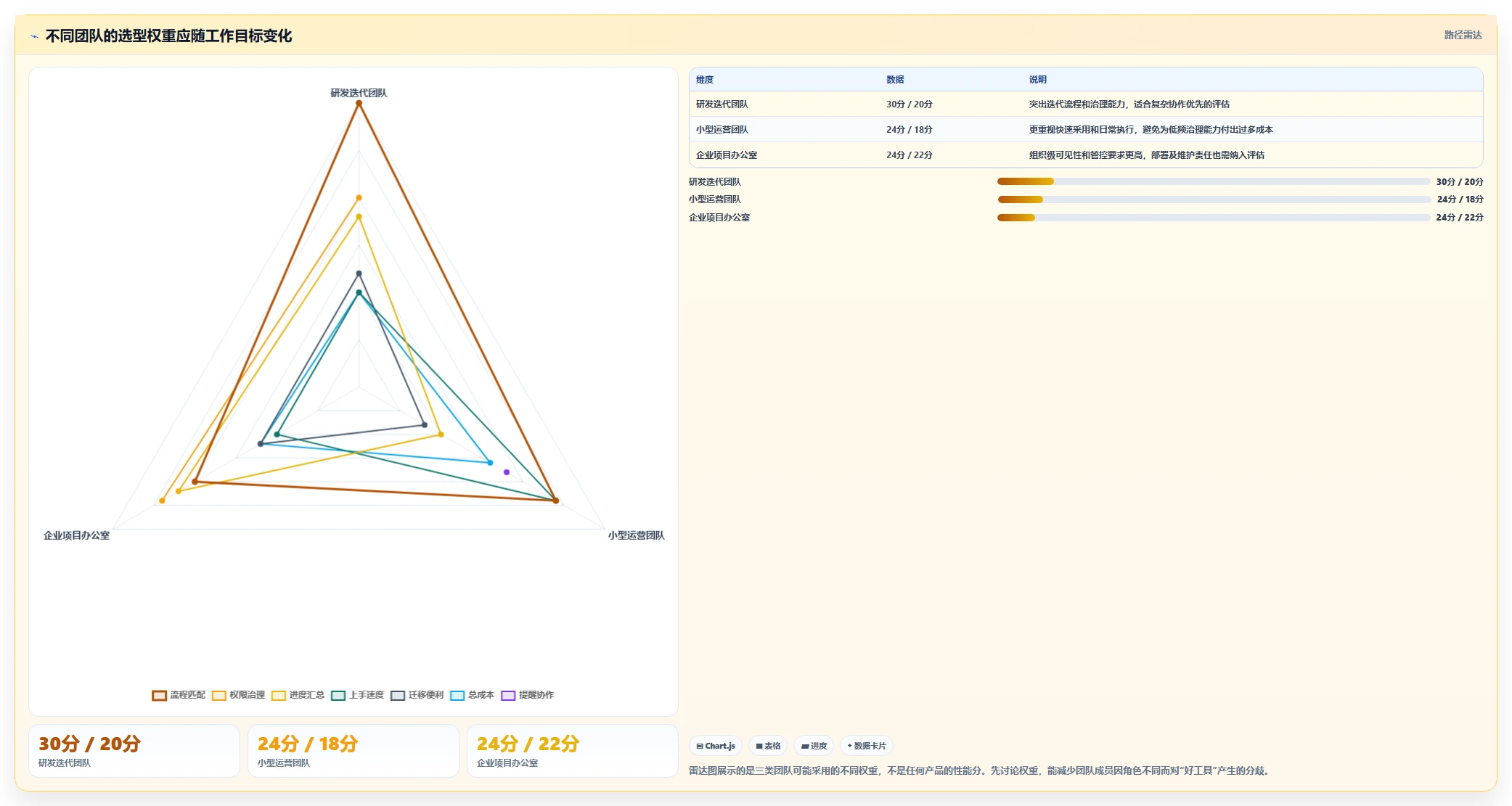Click the Chart.js tag chip
Viewport: 1512px width, 806px height.
point(716,746)
